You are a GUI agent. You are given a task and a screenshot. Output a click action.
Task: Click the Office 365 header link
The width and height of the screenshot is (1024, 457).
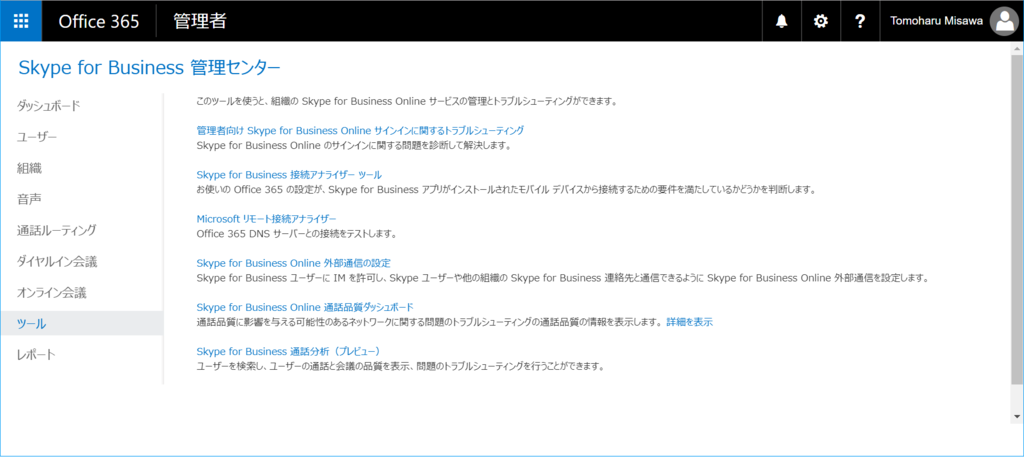(99, 21)
